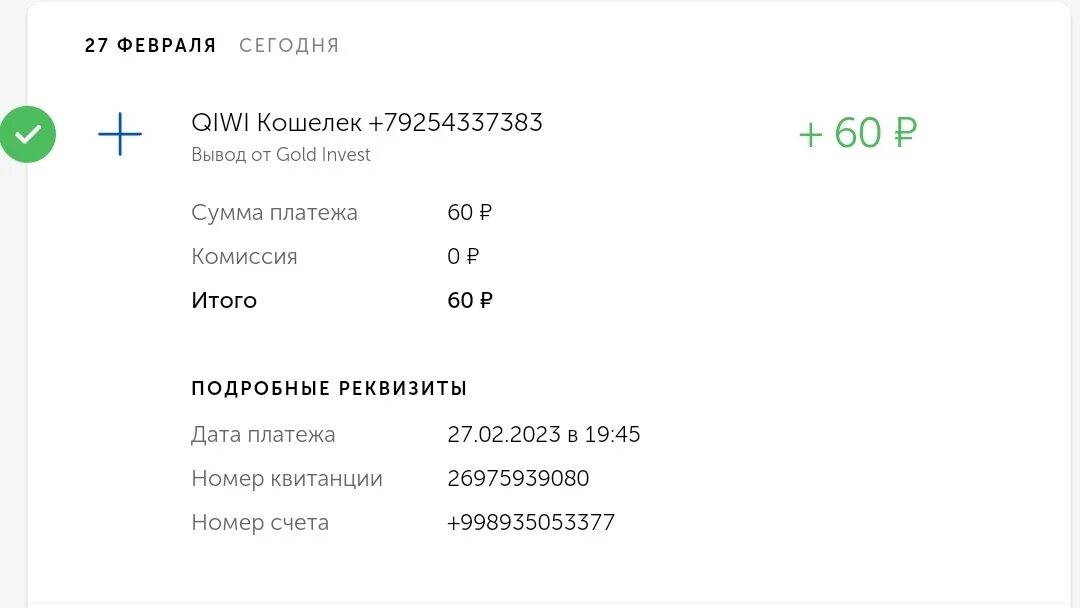Screen dimensions: 1080x608
Task: Select the Номер счета label
Action: (x=260, y=523)
